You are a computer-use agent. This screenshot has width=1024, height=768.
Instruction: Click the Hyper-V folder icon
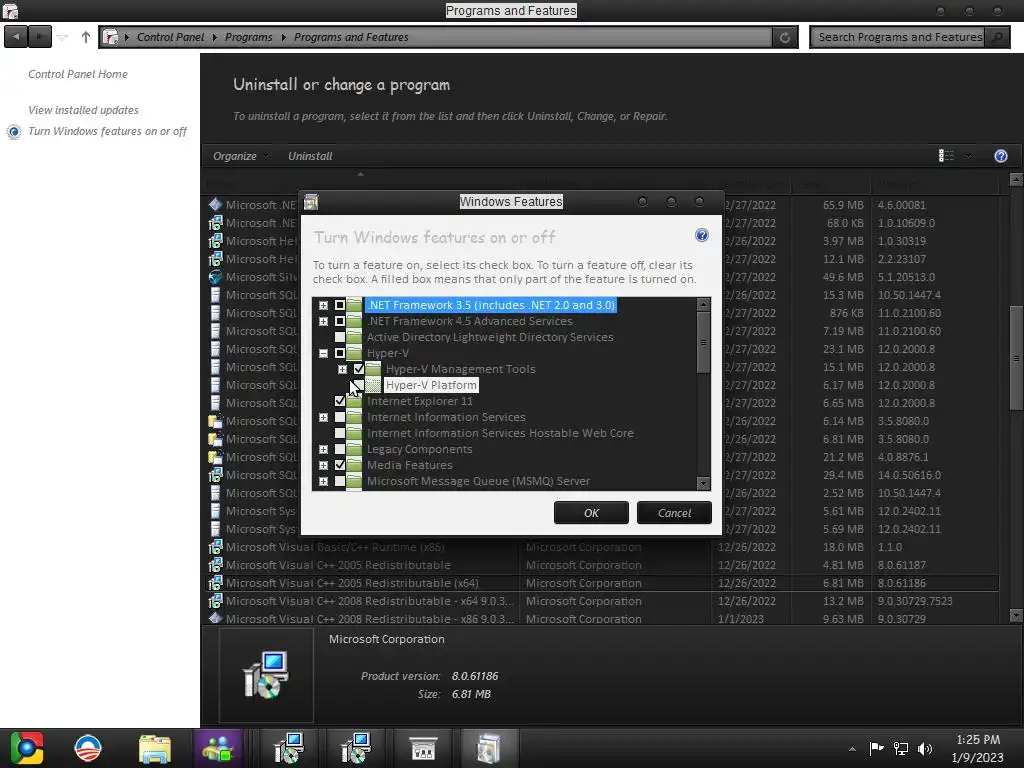click(354, 353)
